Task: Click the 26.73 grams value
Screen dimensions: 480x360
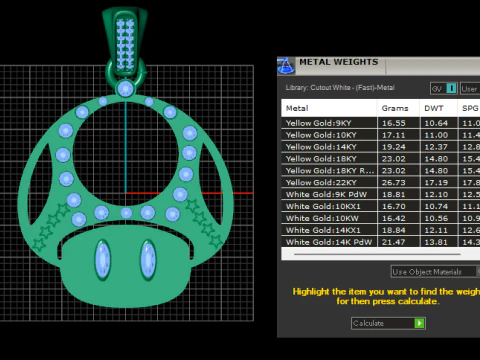Action: point(394,183)
